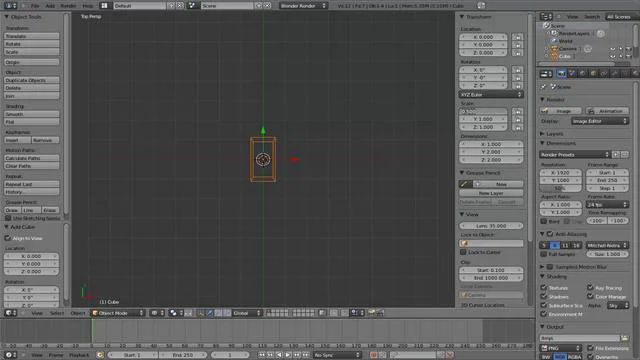
Task: Click the resolution percentage slider at 50%
Action: (560, 188)
